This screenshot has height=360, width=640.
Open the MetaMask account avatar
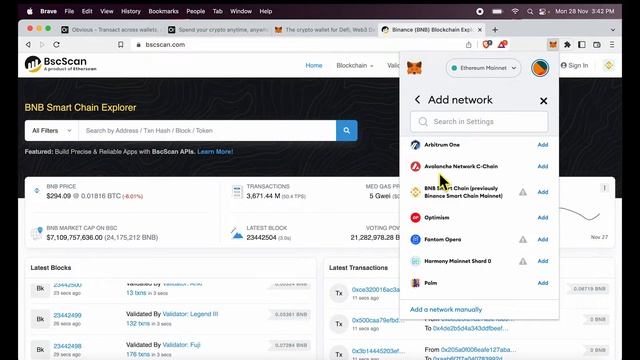[540, 68]
